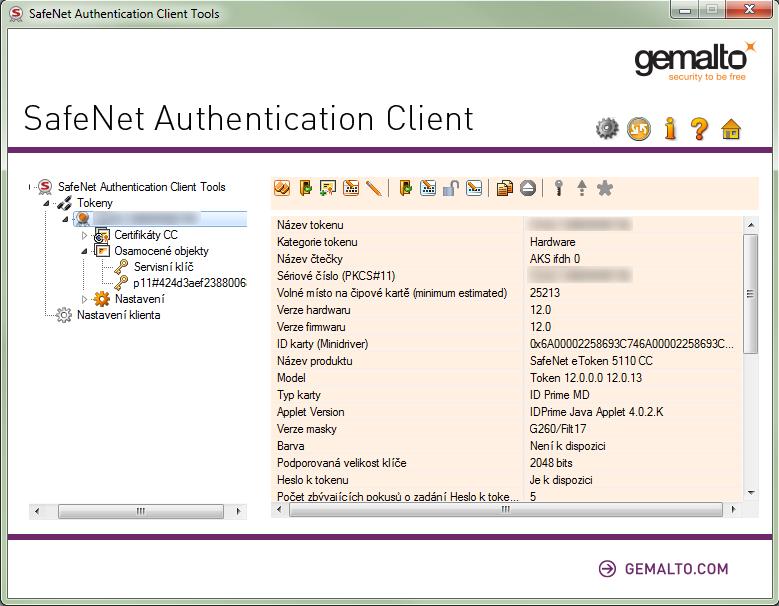779x606 pixels.
Task: Click the Initialize Token eraser icon
Action: click(282, 188)
